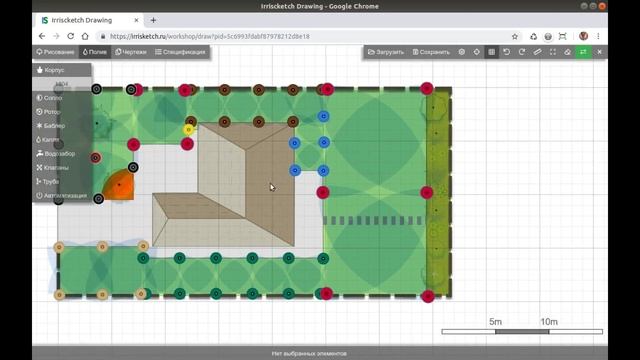Choose the Баблер bubbler tool
The image size is (640, 360).
click(x=62, y=126)
